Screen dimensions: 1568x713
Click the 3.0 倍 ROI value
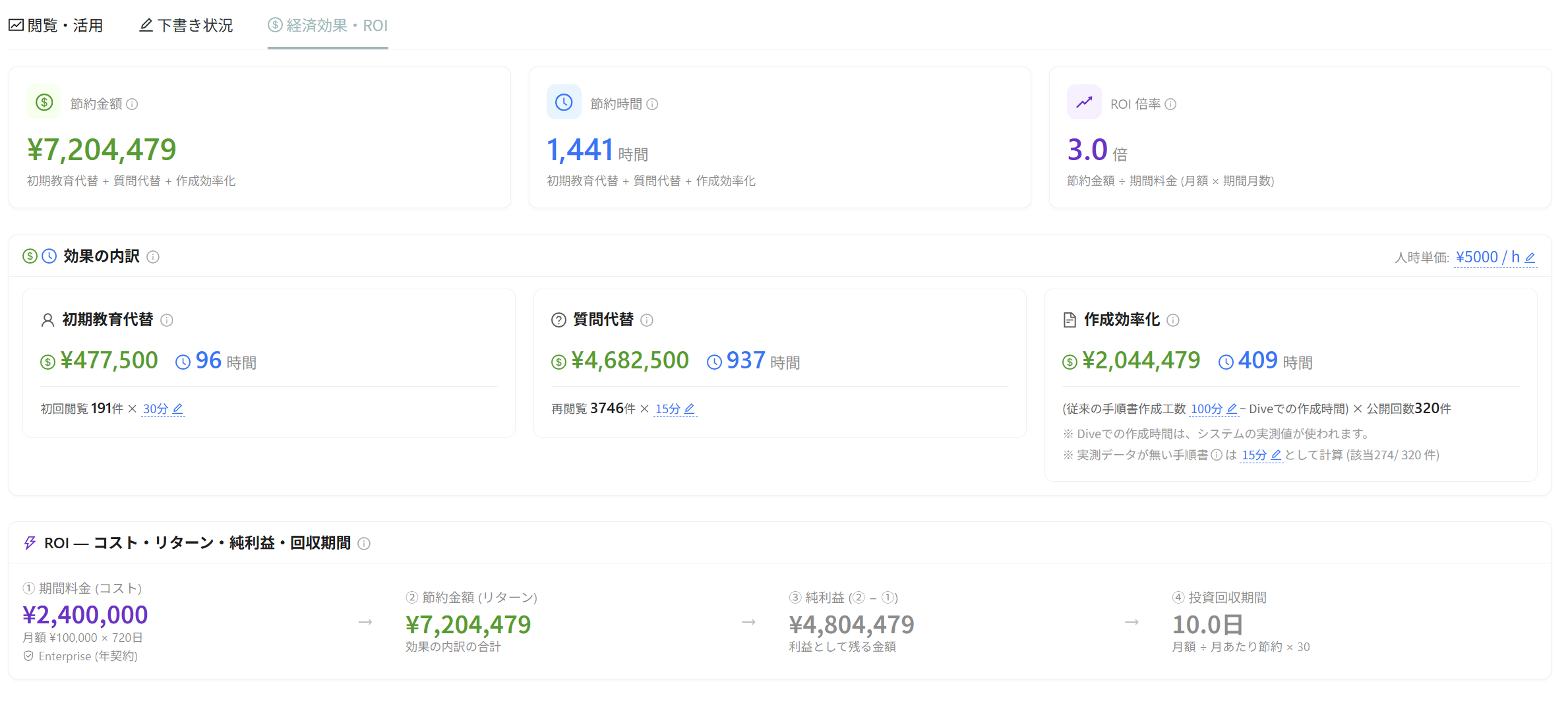[x=1097, y=150]
